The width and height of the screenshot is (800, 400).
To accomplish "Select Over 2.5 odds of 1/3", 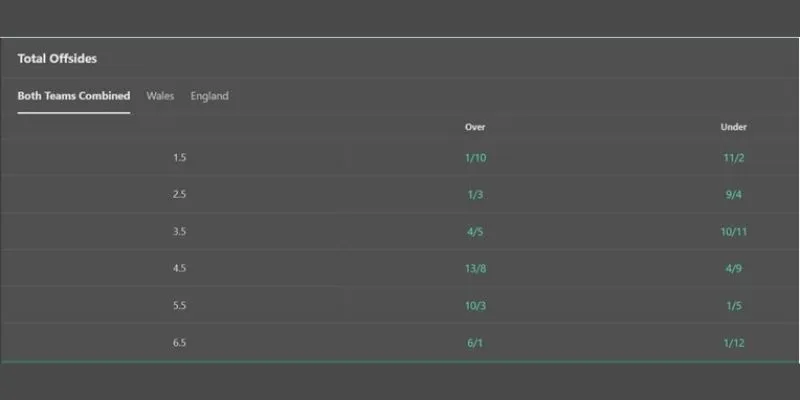I will 475,195.
